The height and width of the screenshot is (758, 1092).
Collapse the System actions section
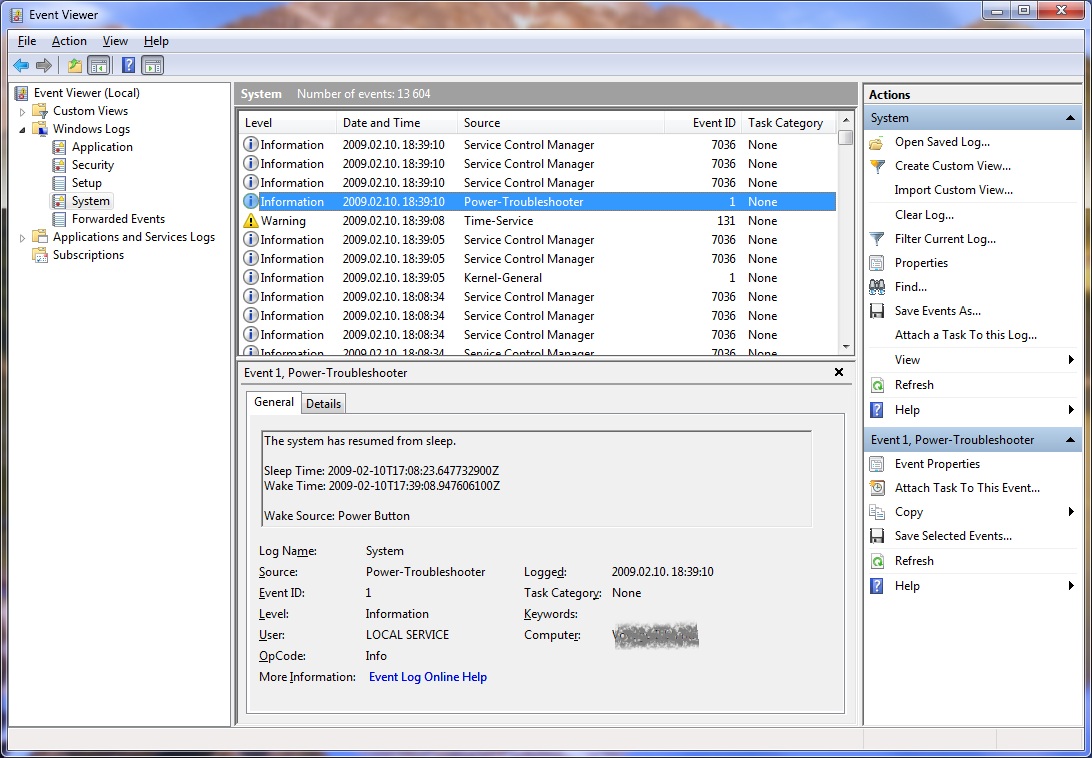pyautogui.click(x=1071, y=118)
